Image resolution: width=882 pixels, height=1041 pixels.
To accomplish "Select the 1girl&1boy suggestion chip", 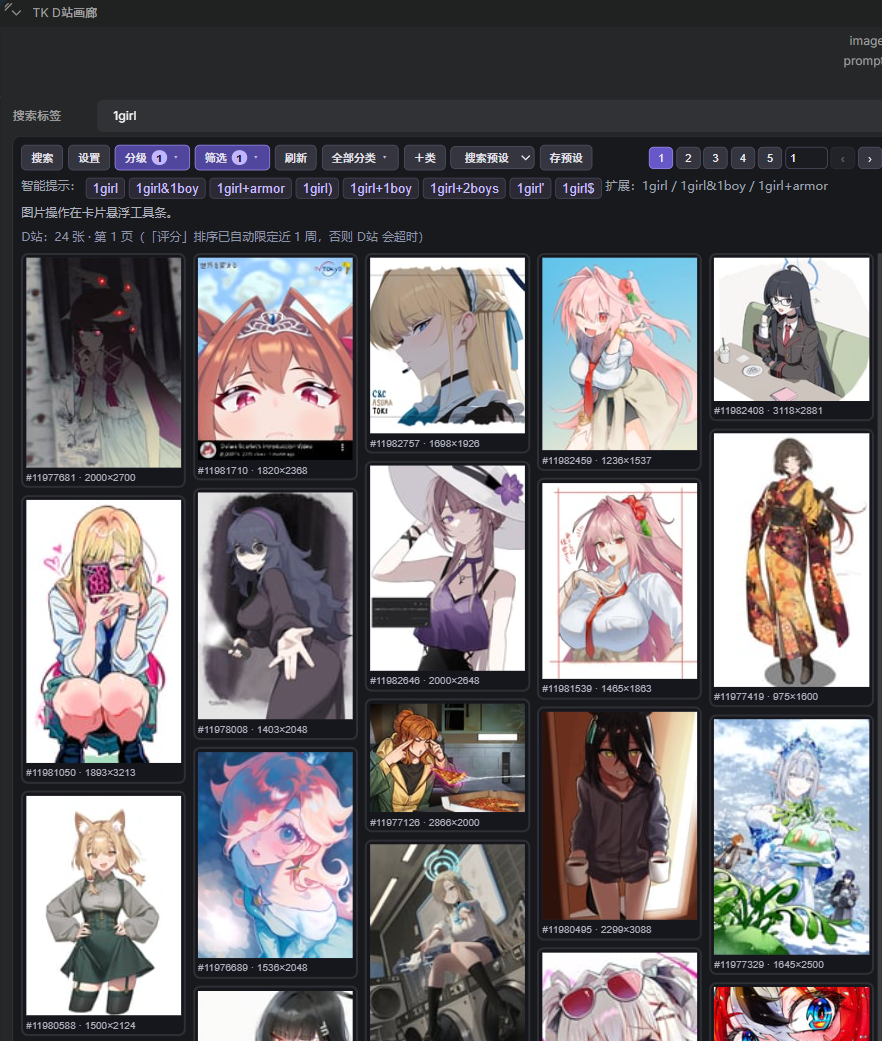I will (167, 189).
